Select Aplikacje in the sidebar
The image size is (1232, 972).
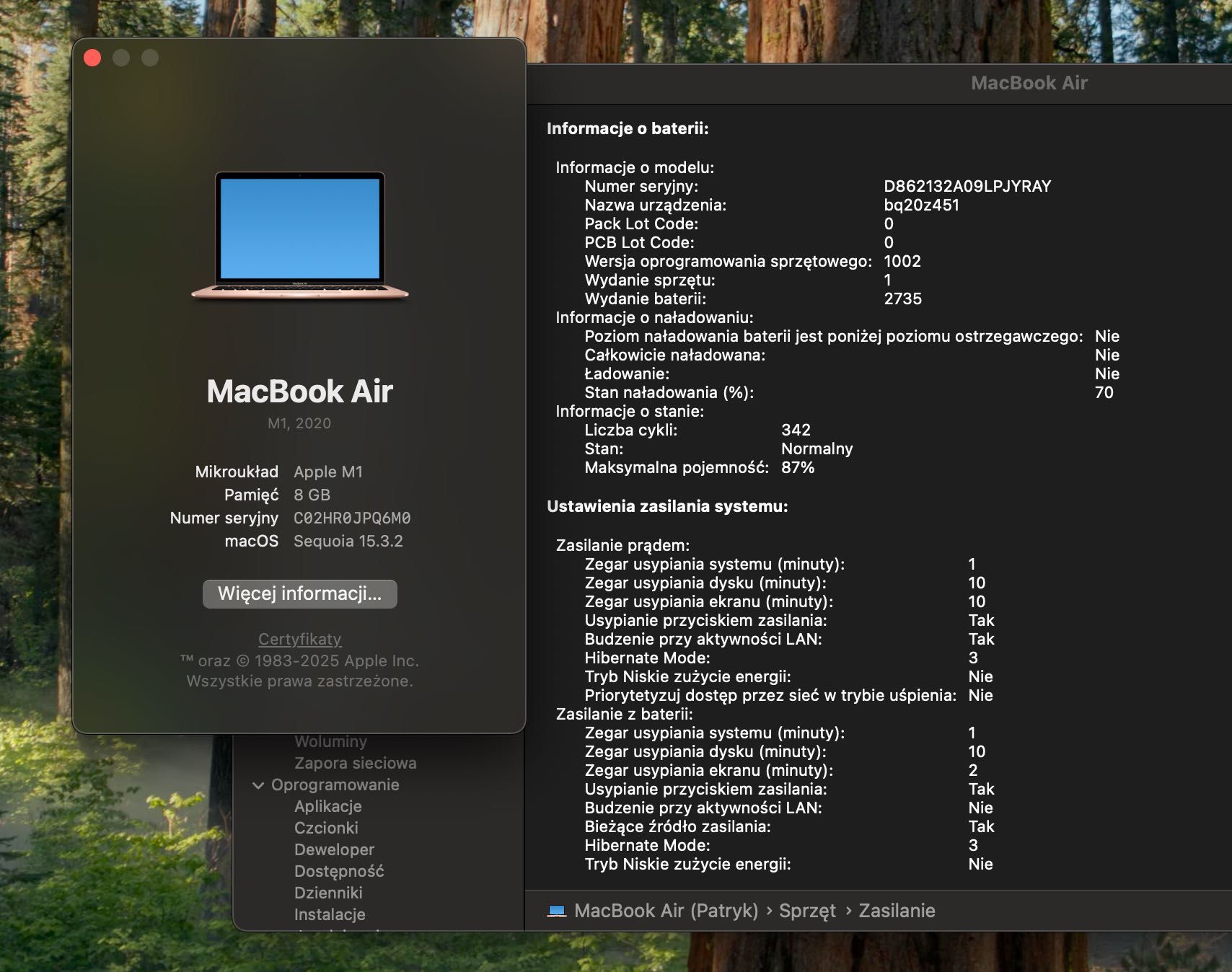328,806
